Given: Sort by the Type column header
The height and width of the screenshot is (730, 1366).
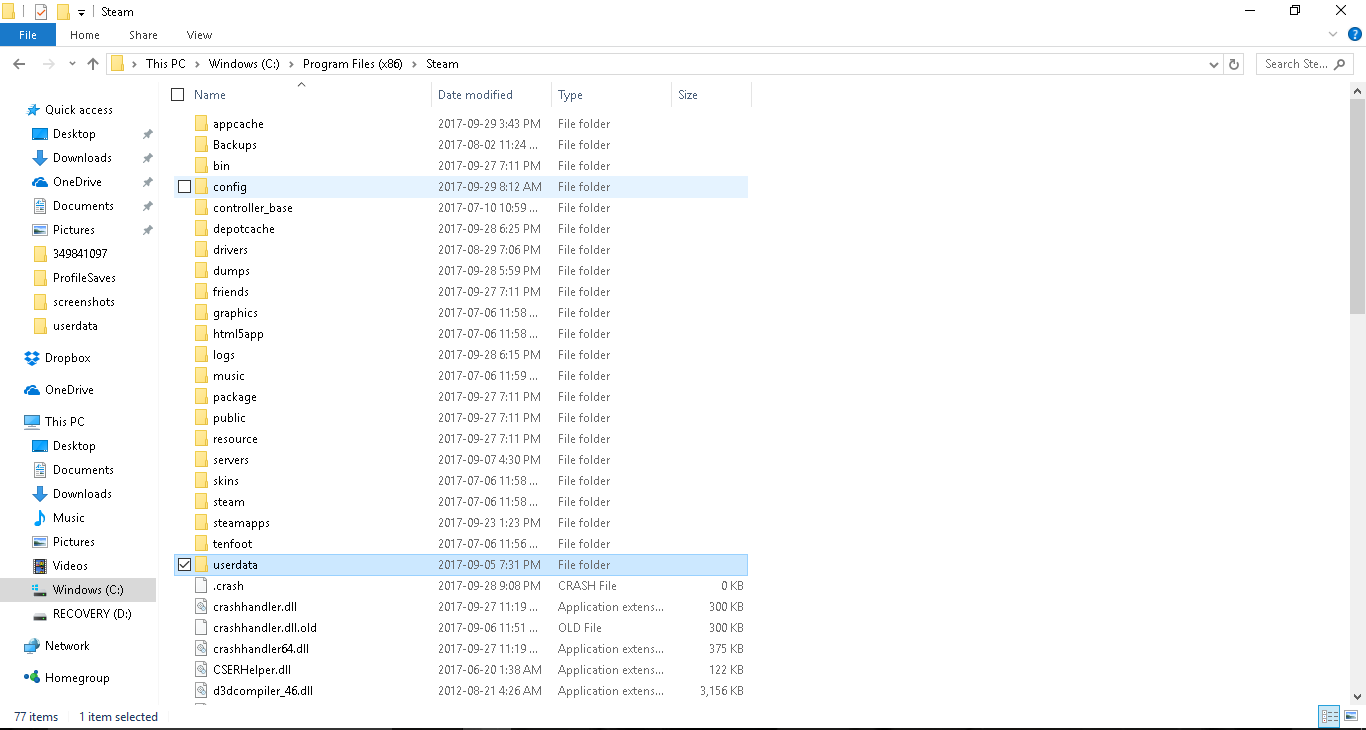Looking at the screenshot, I should [611, 95].
